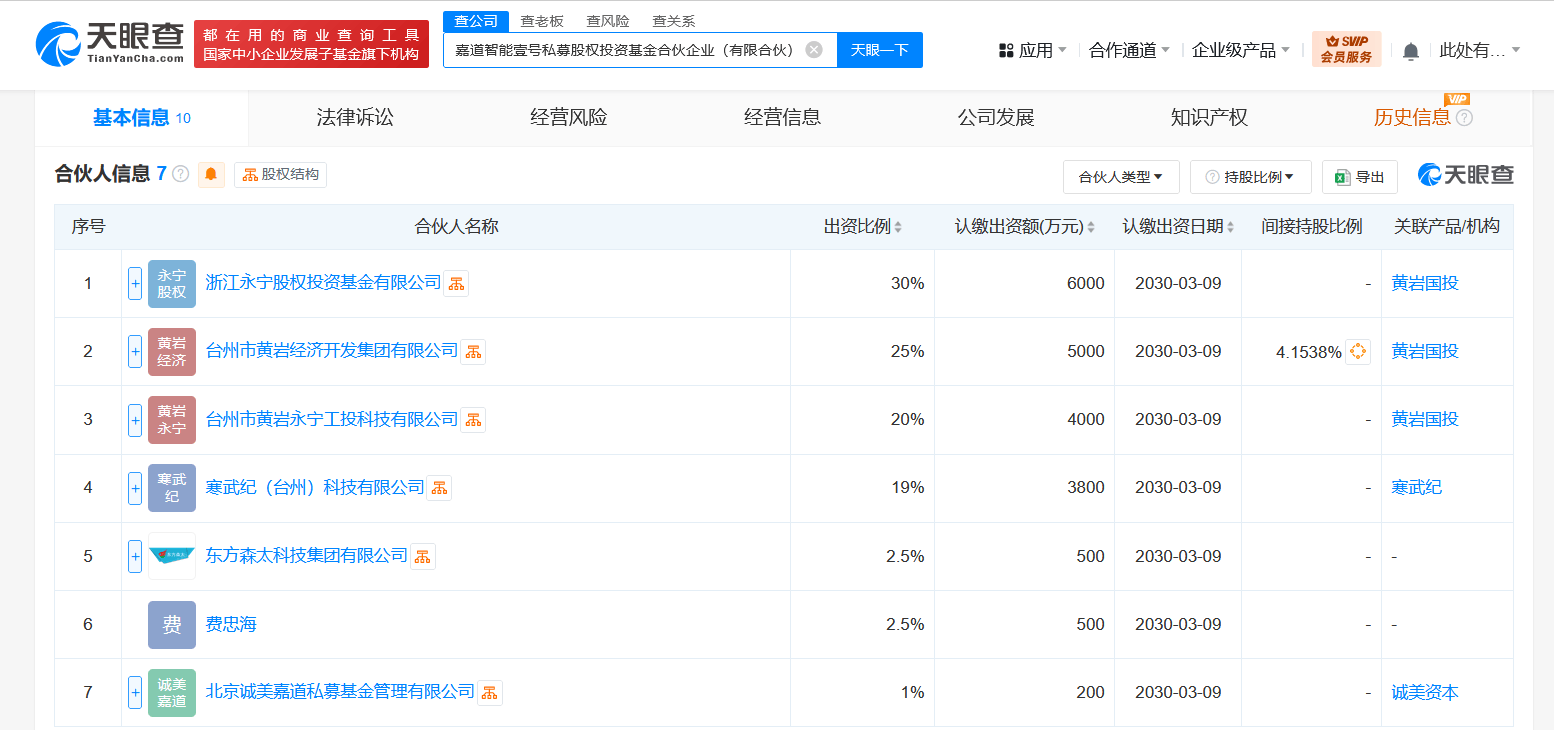Click equity structure icon beside 北京诚美嘉道私募基金管理有限公司
The height and width of the screenshot is (730, 1554).
489,692
